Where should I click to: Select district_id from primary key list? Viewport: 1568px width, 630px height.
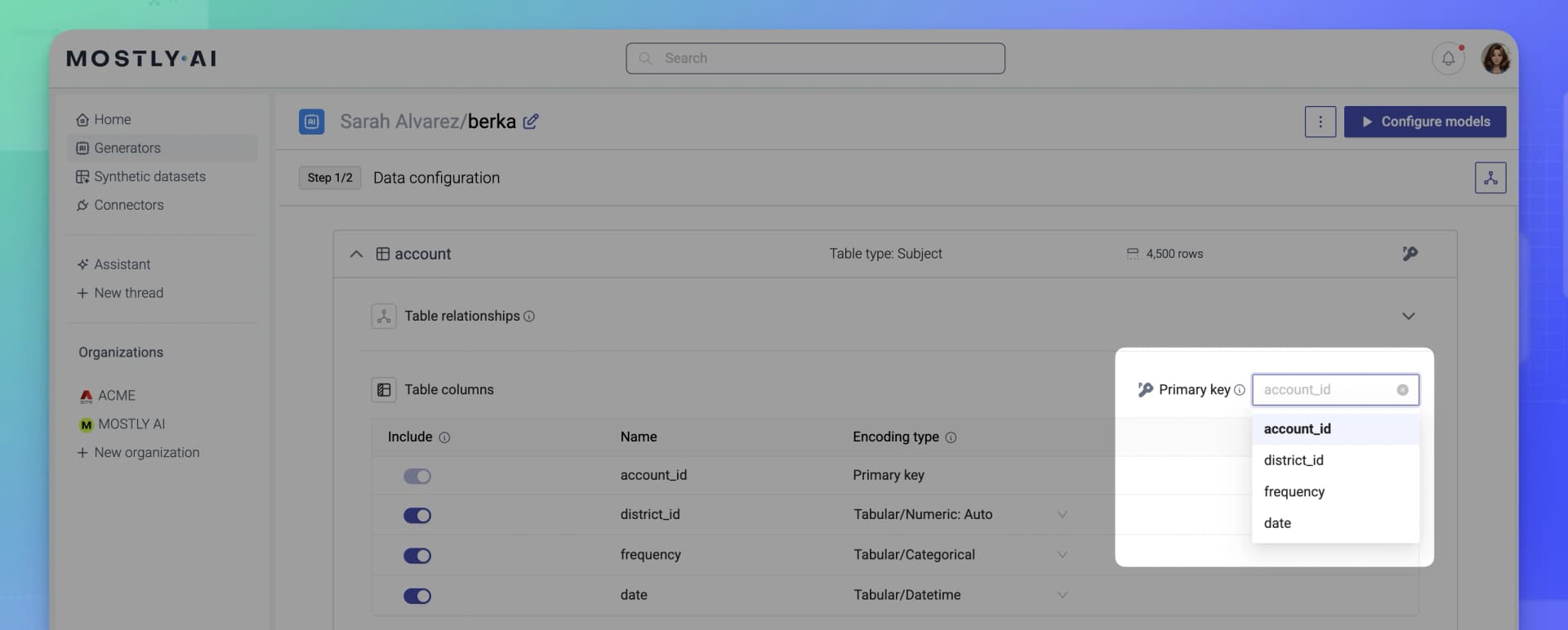tap(1294, 460)
